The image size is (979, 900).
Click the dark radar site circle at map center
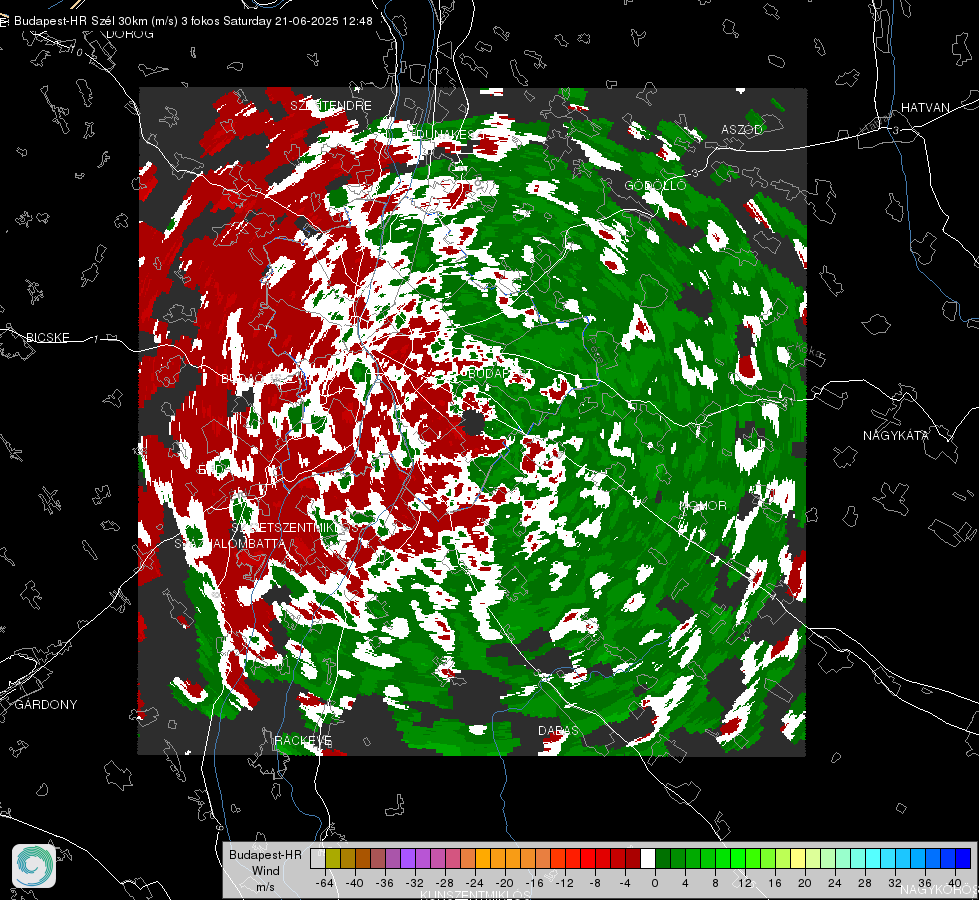(x=473, y=424)
